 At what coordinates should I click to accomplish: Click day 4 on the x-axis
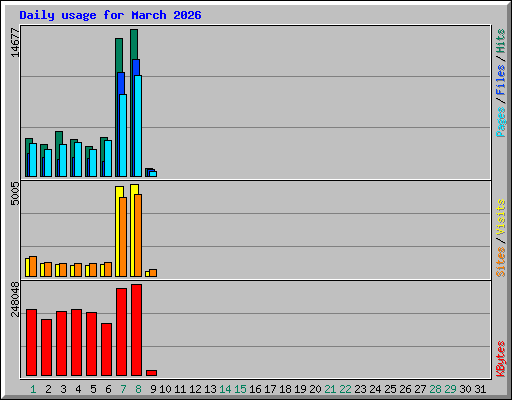pyautogui.click(x=78, y=389)
